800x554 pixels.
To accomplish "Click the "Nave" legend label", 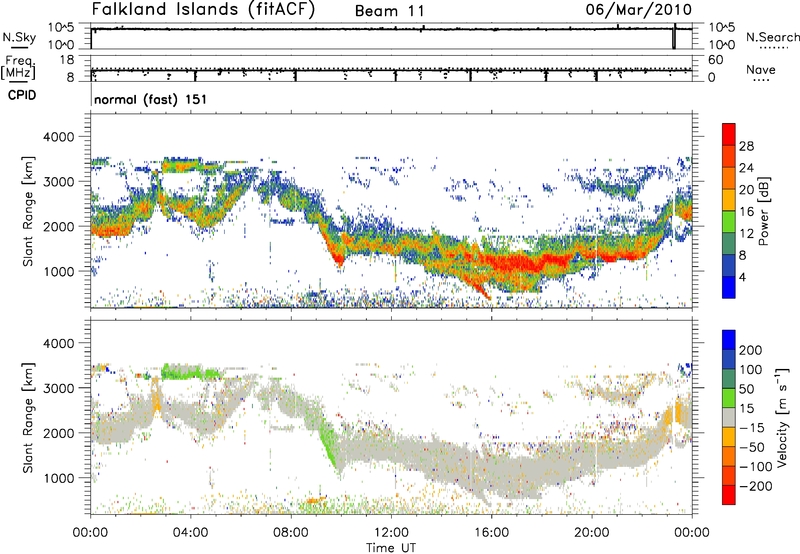I will pyautogui.click(x=761, y=70).
